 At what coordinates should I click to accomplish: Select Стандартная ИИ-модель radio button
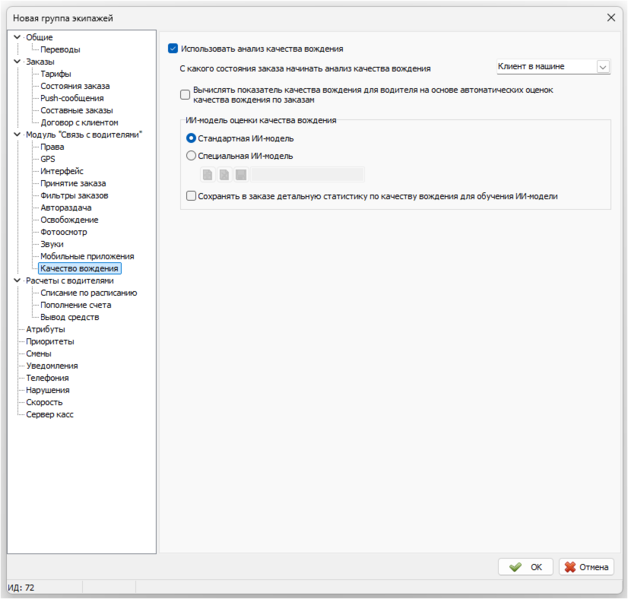pyautogui.click(x=191, y=138)
